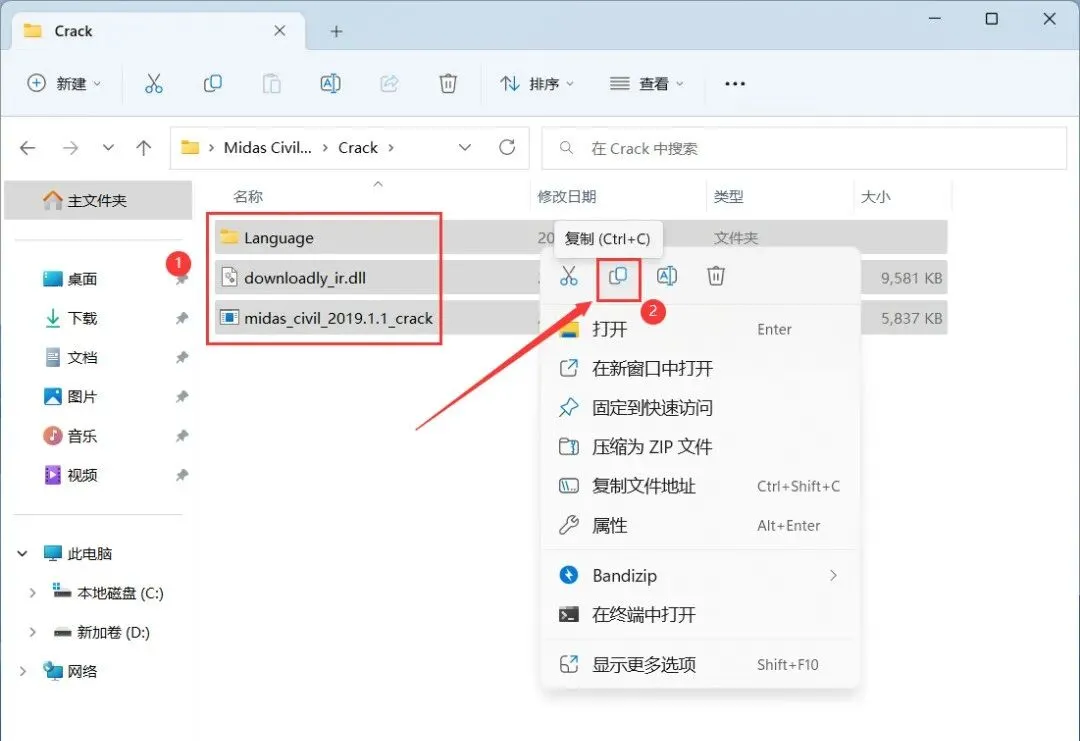This screenshot has height=741, width=1080.
Task: Choose 在终端中打开 from the context menu
Action: [700, 614]
